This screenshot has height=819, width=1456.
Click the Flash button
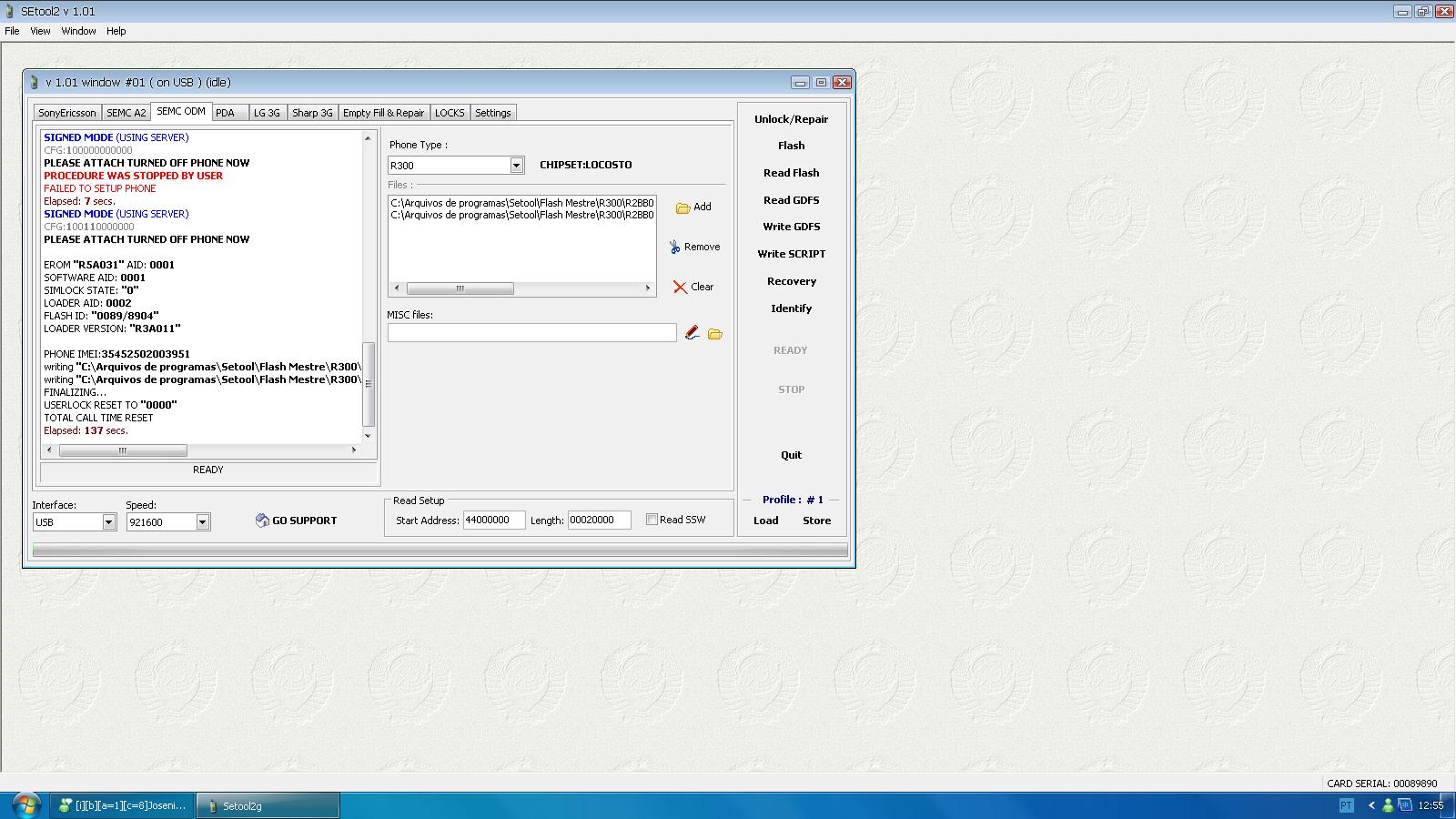(x=792, y=146)
